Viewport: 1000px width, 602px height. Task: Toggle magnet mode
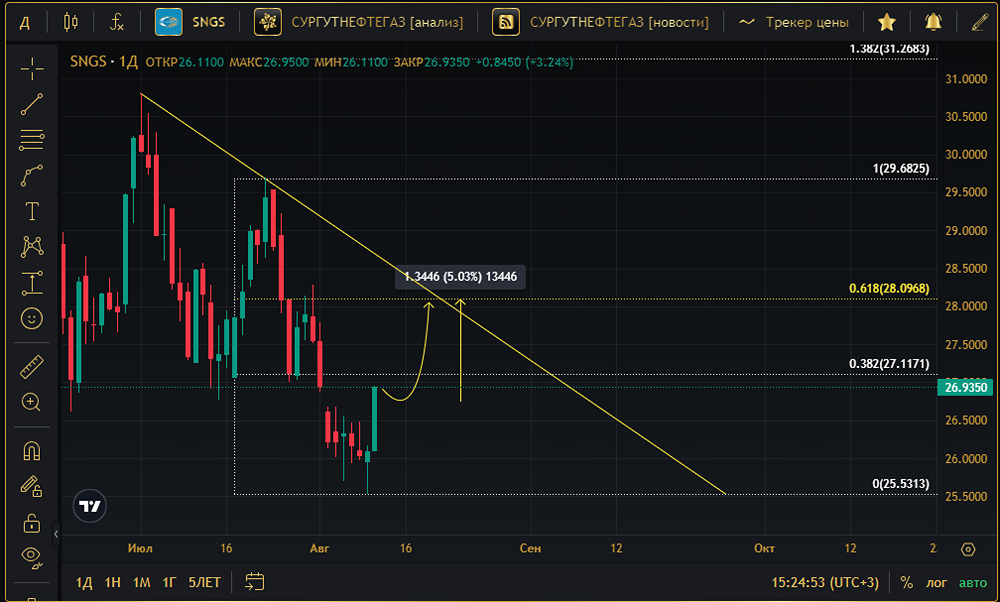pyautogui.click(x=31, y=452)
